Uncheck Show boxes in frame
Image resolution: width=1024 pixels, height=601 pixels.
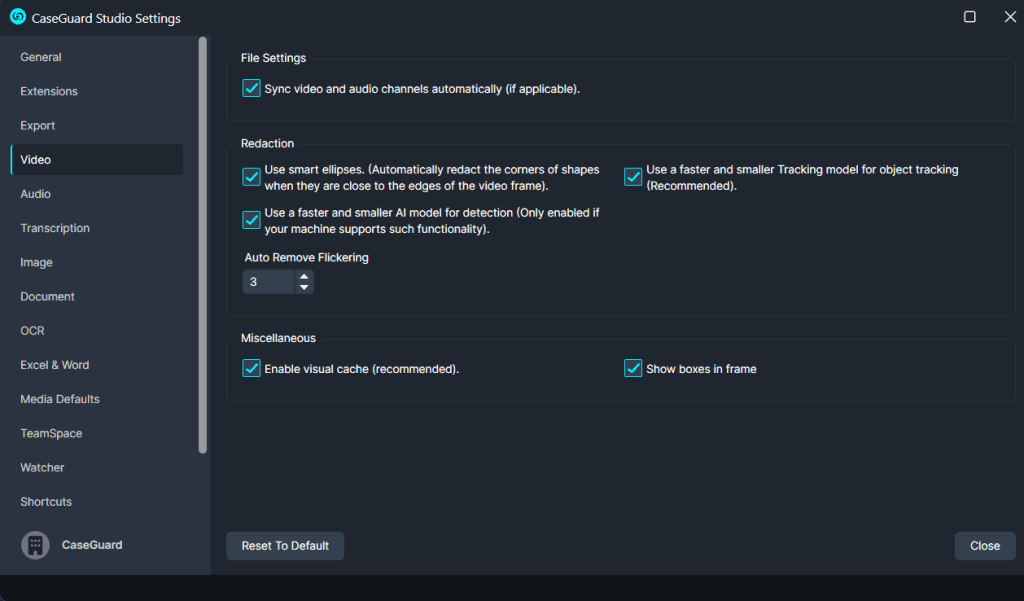pyautogui.click(x=633, y=369)
